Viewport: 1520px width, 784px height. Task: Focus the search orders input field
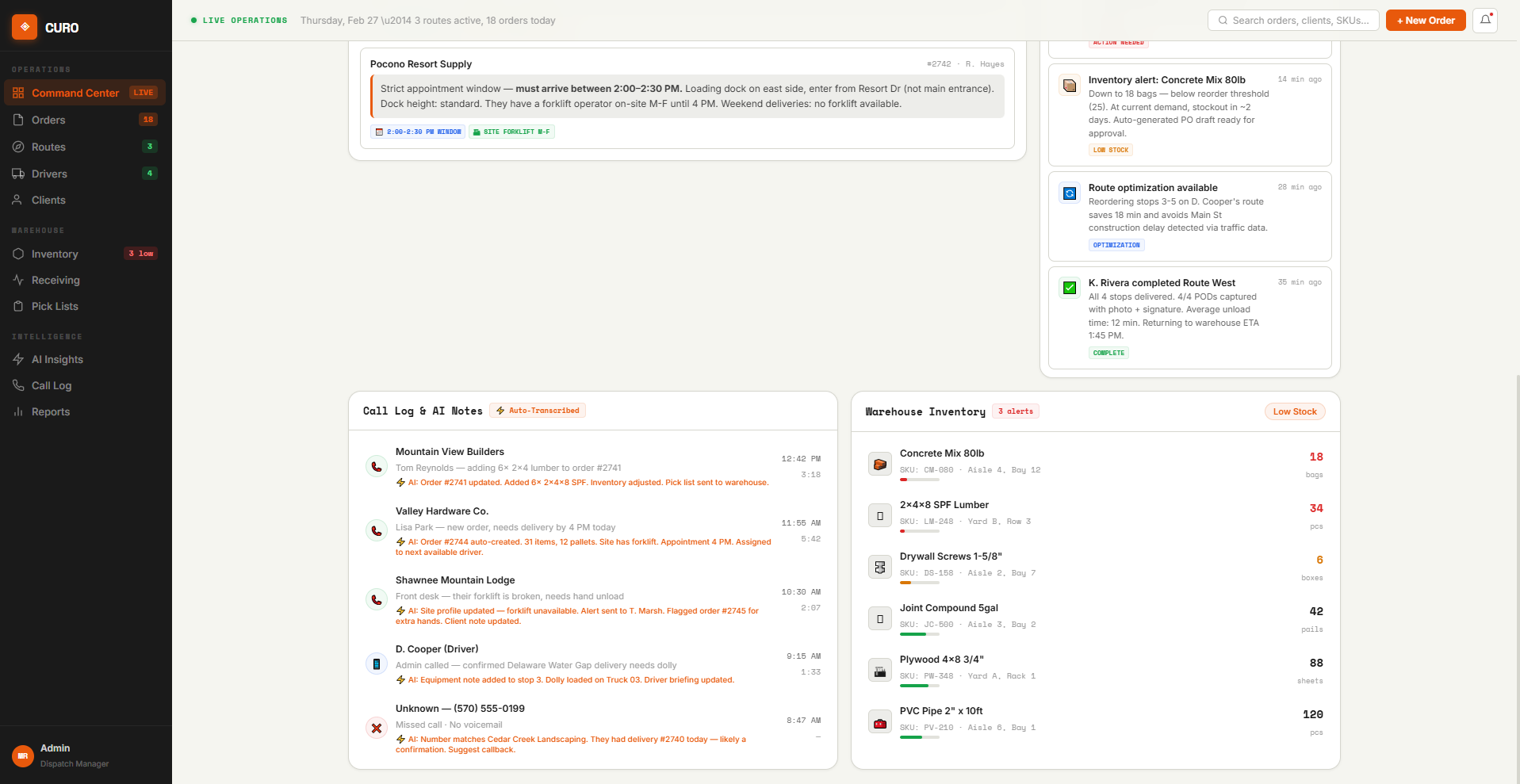click(x=1293, y=21)
